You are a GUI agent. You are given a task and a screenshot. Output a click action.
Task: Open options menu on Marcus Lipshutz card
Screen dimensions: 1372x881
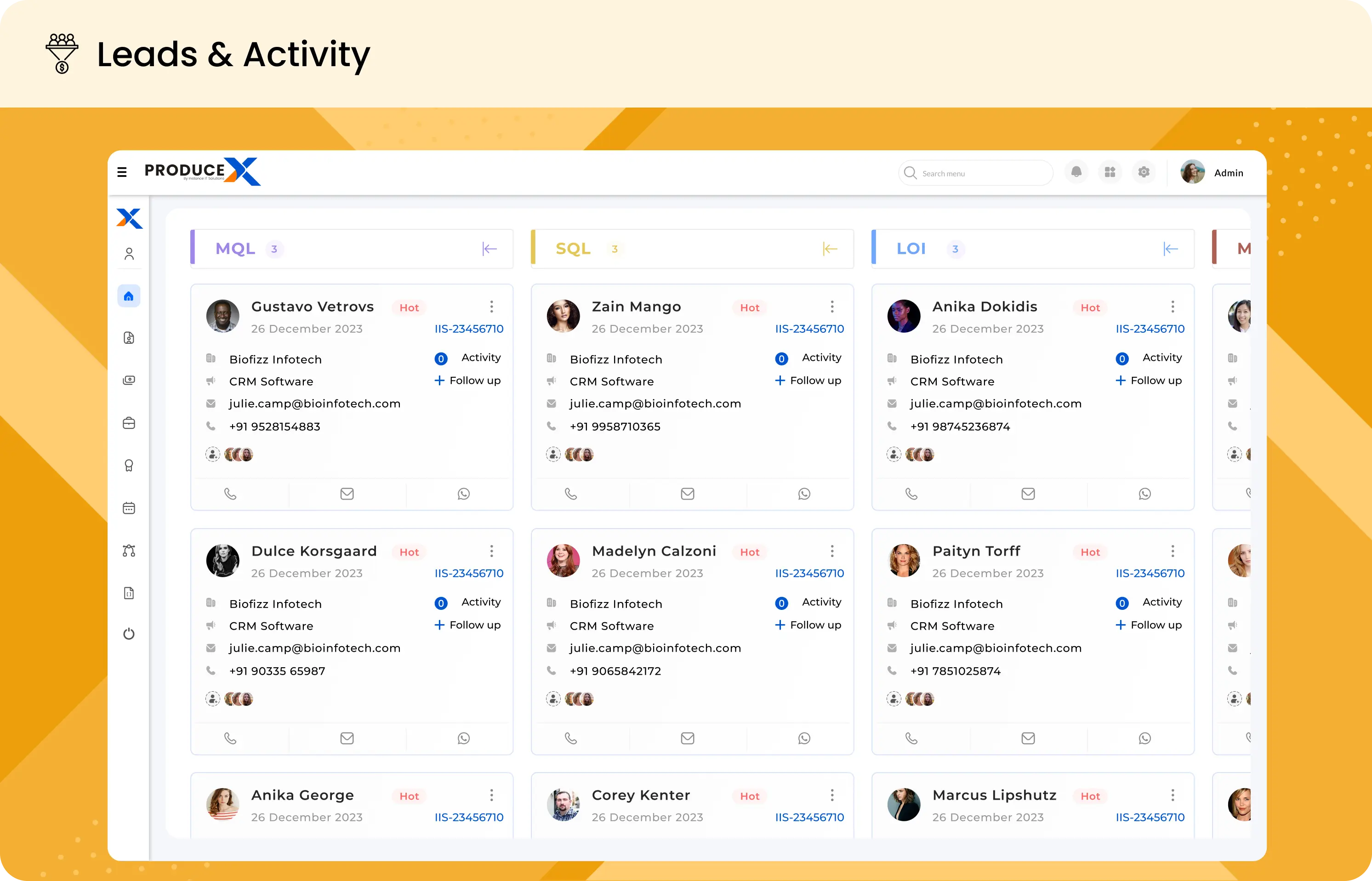click(1173, 795)
